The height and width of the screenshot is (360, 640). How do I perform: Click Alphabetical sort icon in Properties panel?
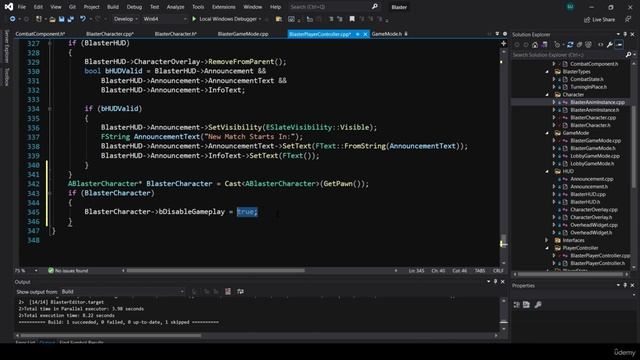(526, 304)
